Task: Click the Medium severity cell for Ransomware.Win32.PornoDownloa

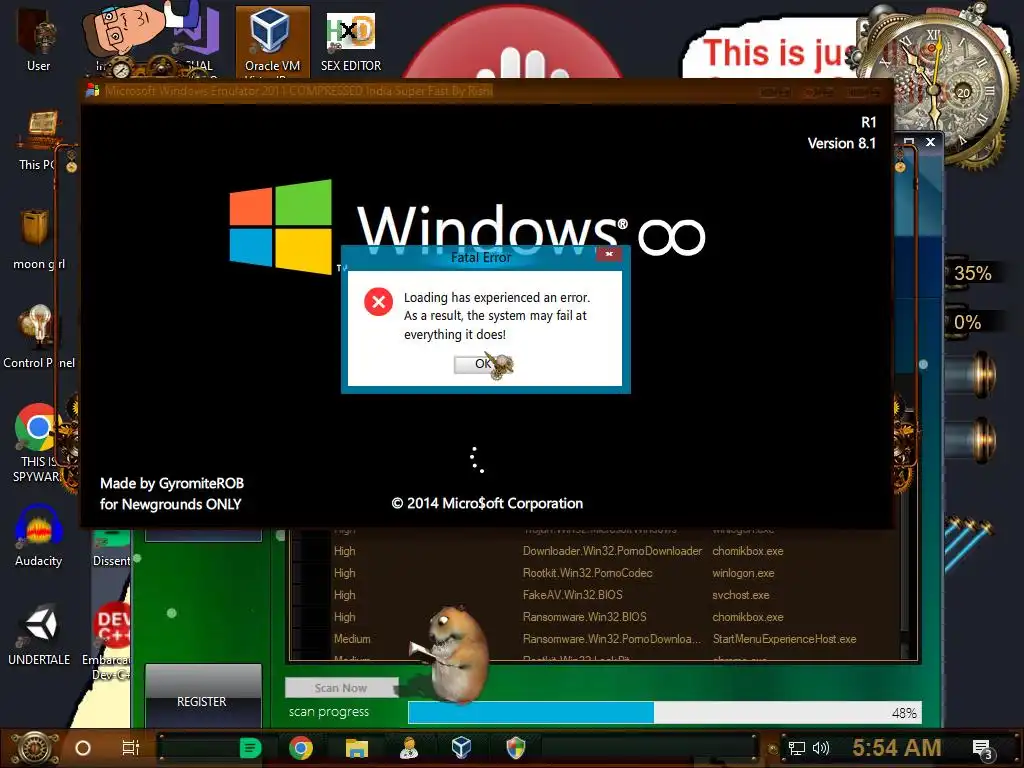Action: pos(352,639)
